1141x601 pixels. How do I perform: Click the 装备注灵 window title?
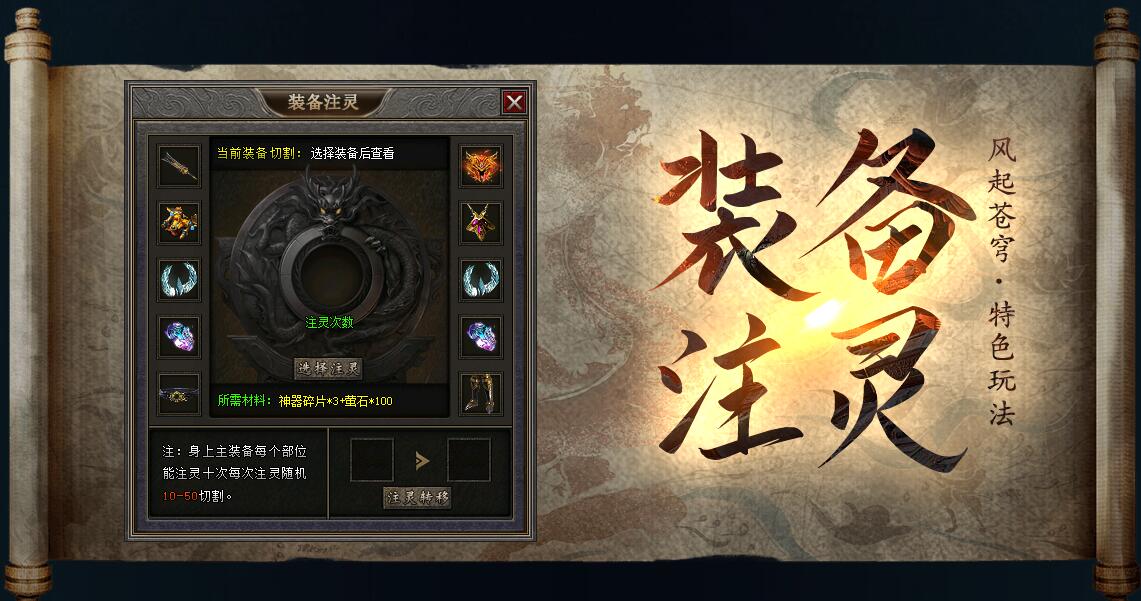[323, 102]
